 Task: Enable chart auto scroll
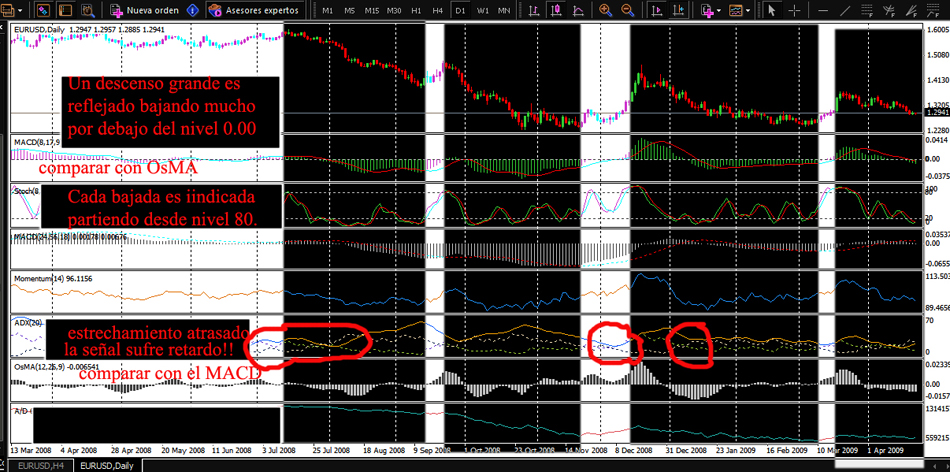click(x=656, y=10)
